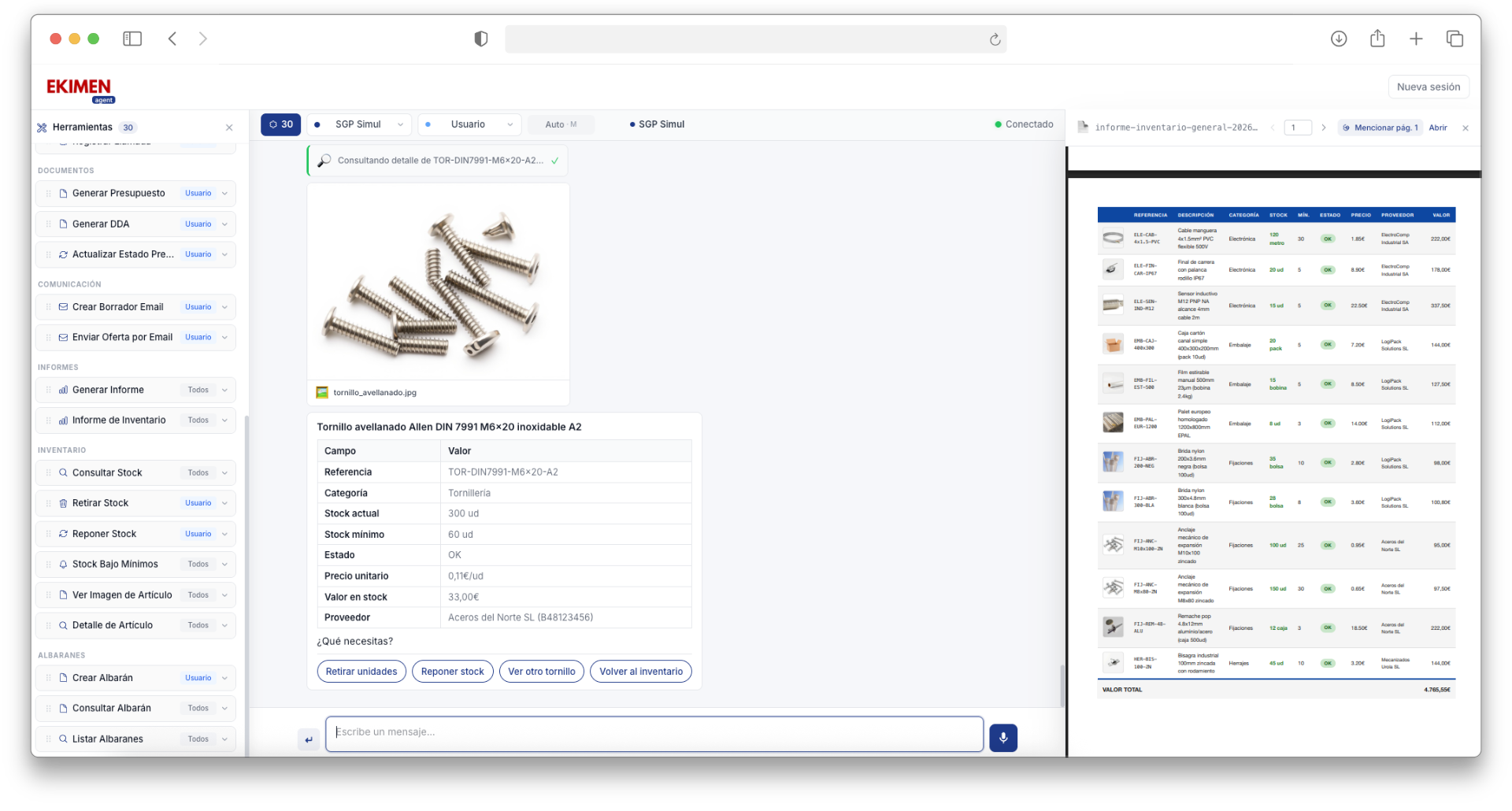Screen dimensions: 1512x811
Task: Close the Herramientas panel
Action: (x=229, y=128)
